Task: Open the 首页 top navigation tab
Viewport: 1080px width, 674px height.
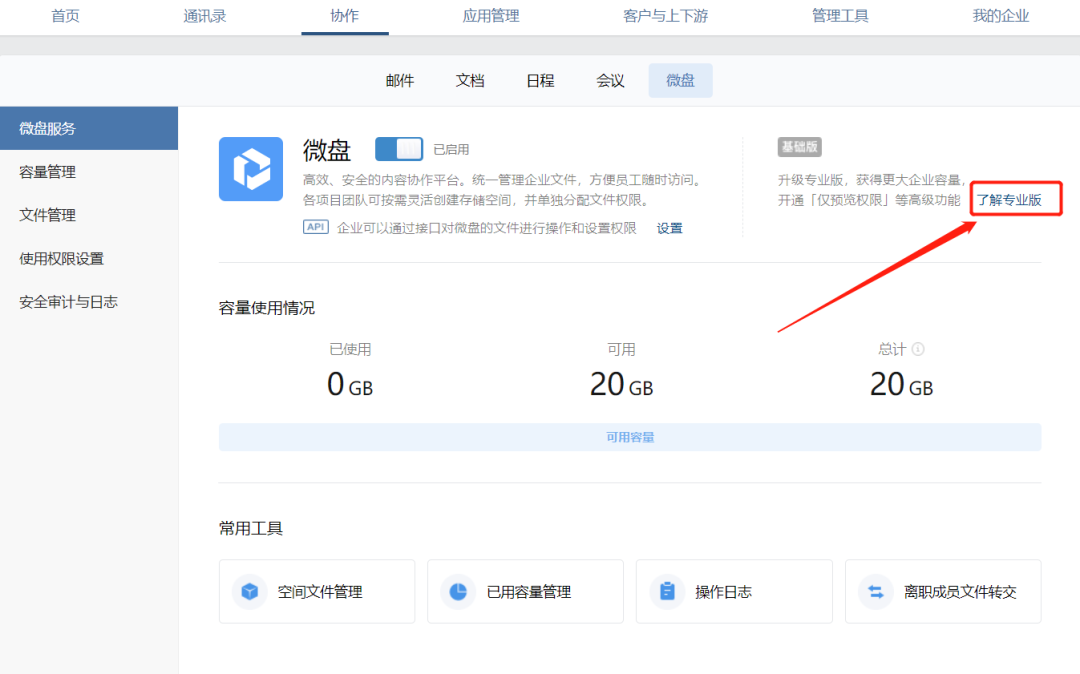Action: (x=65, y=16)
